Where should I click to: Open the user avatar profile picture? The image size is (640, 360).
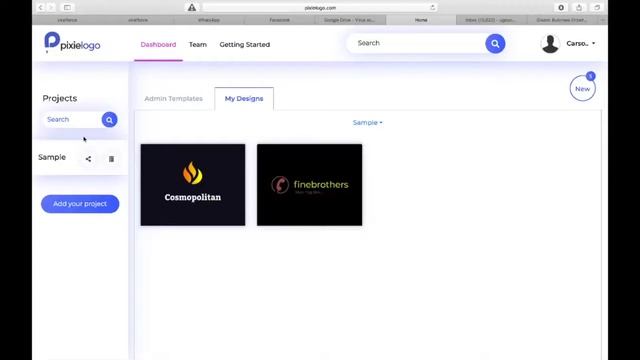[x=550, y=44]
